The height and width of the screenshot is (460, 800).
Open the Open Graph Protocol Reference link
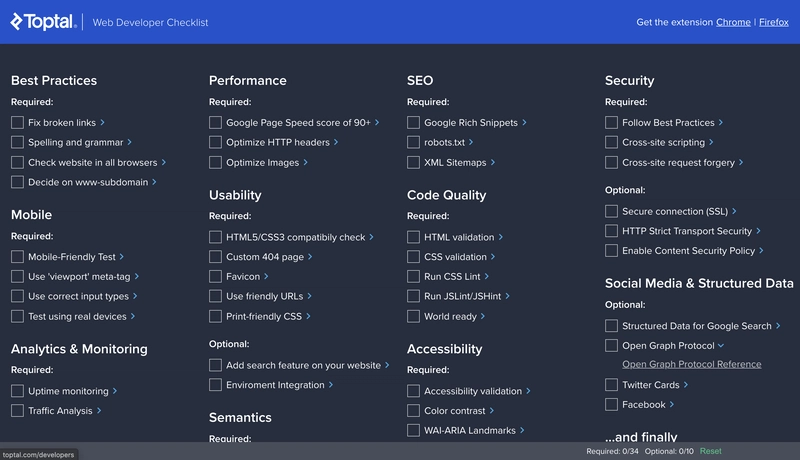tap(691, 364)
